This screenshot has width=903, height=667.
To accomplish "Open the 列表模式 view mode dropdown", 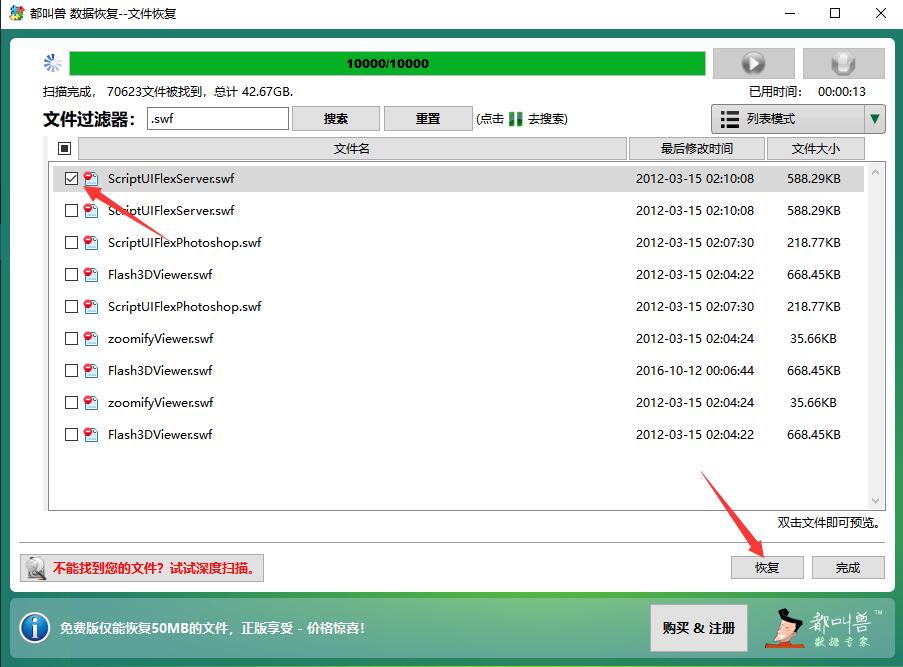I will (x=786, y=119).
